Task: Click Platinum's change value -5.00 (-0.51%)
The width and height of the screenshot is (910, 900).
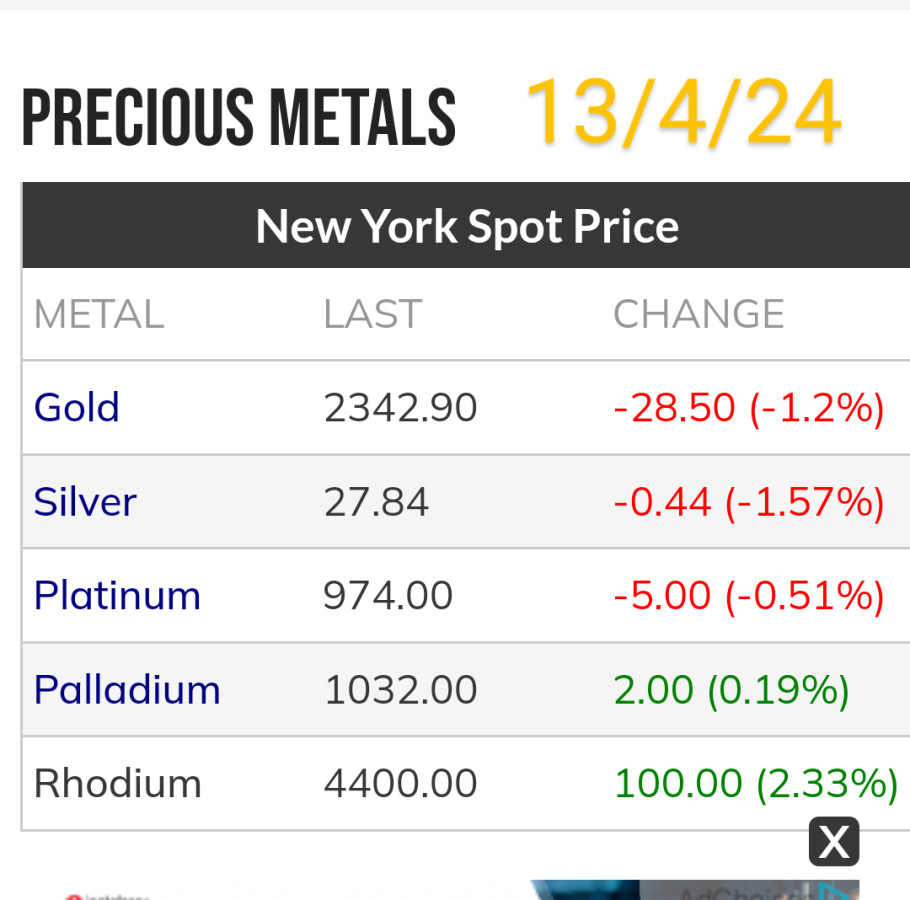Action: click(748, 596)
